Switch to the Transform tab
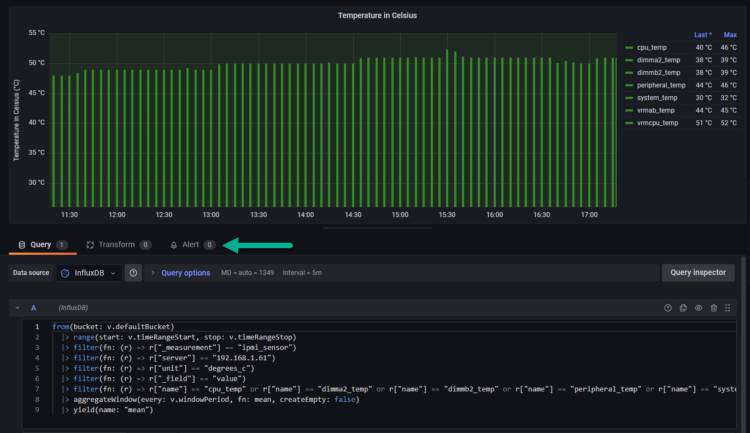 (118, 244)
